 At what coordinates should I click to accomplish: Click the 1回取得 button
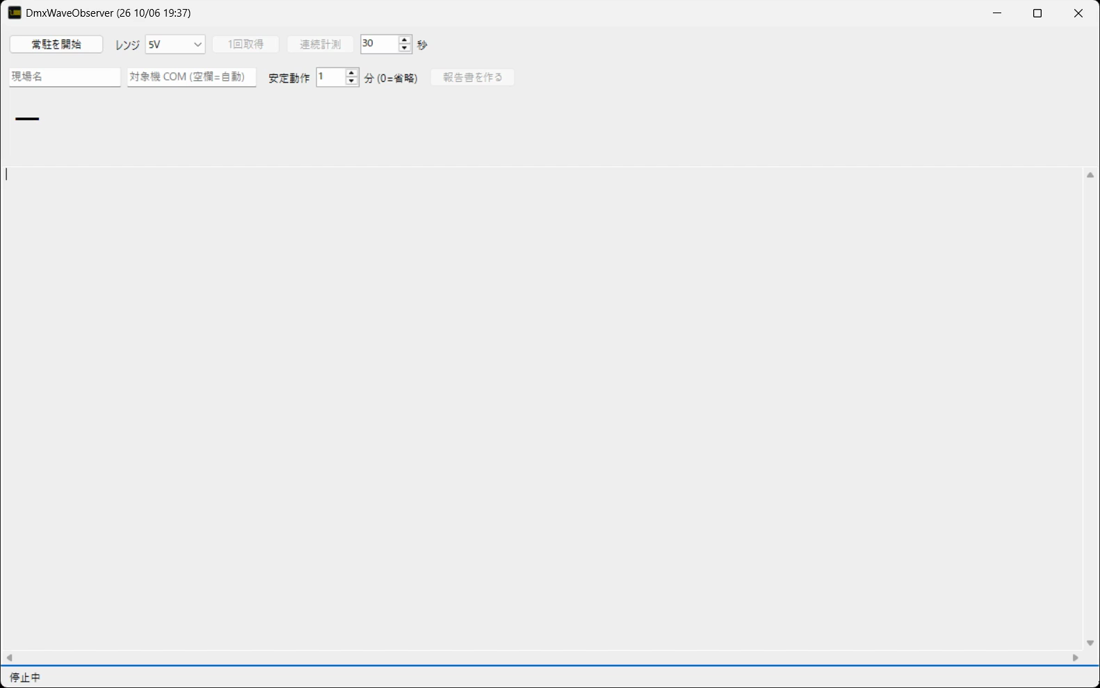(x=246, y=44)
